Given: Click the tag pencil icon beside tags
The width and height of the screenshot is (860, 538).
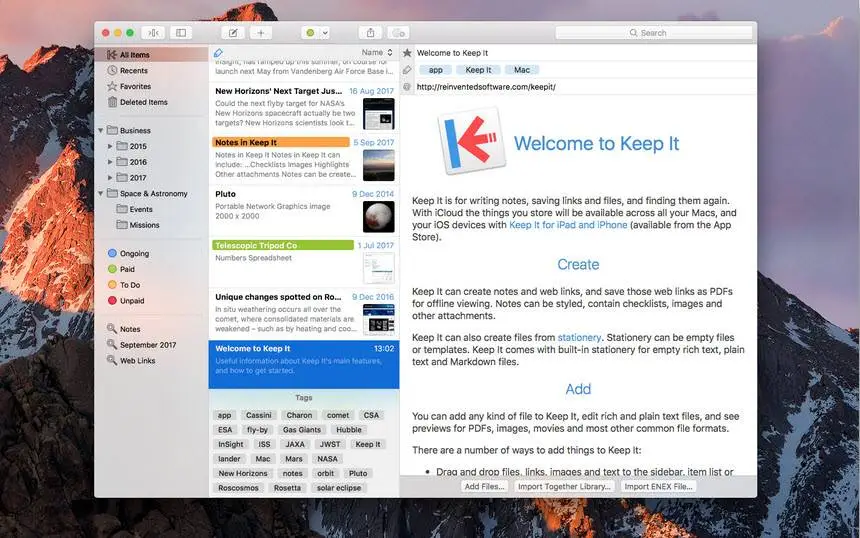Looking at the screenshot, I should [407, 70].
